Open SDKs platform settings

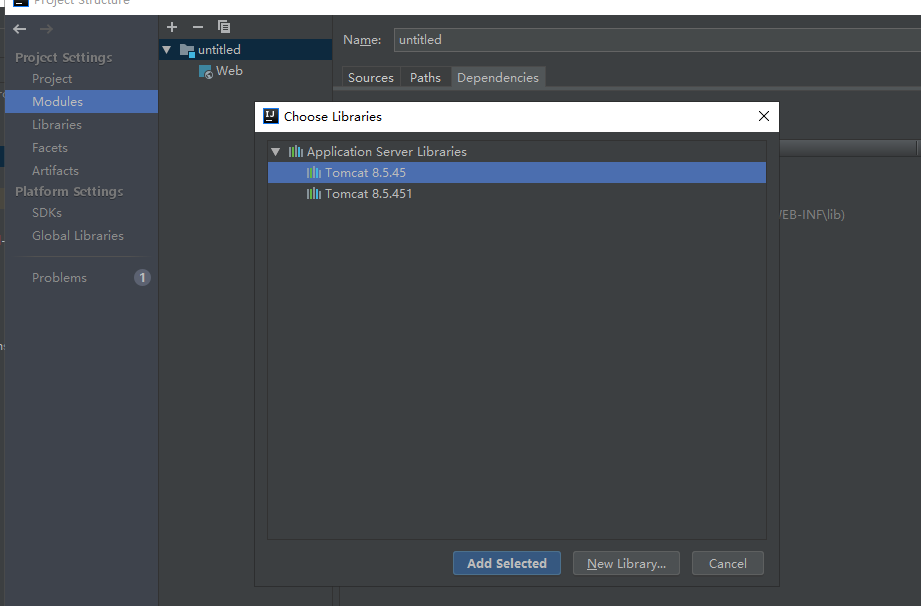tap(81, 213)
